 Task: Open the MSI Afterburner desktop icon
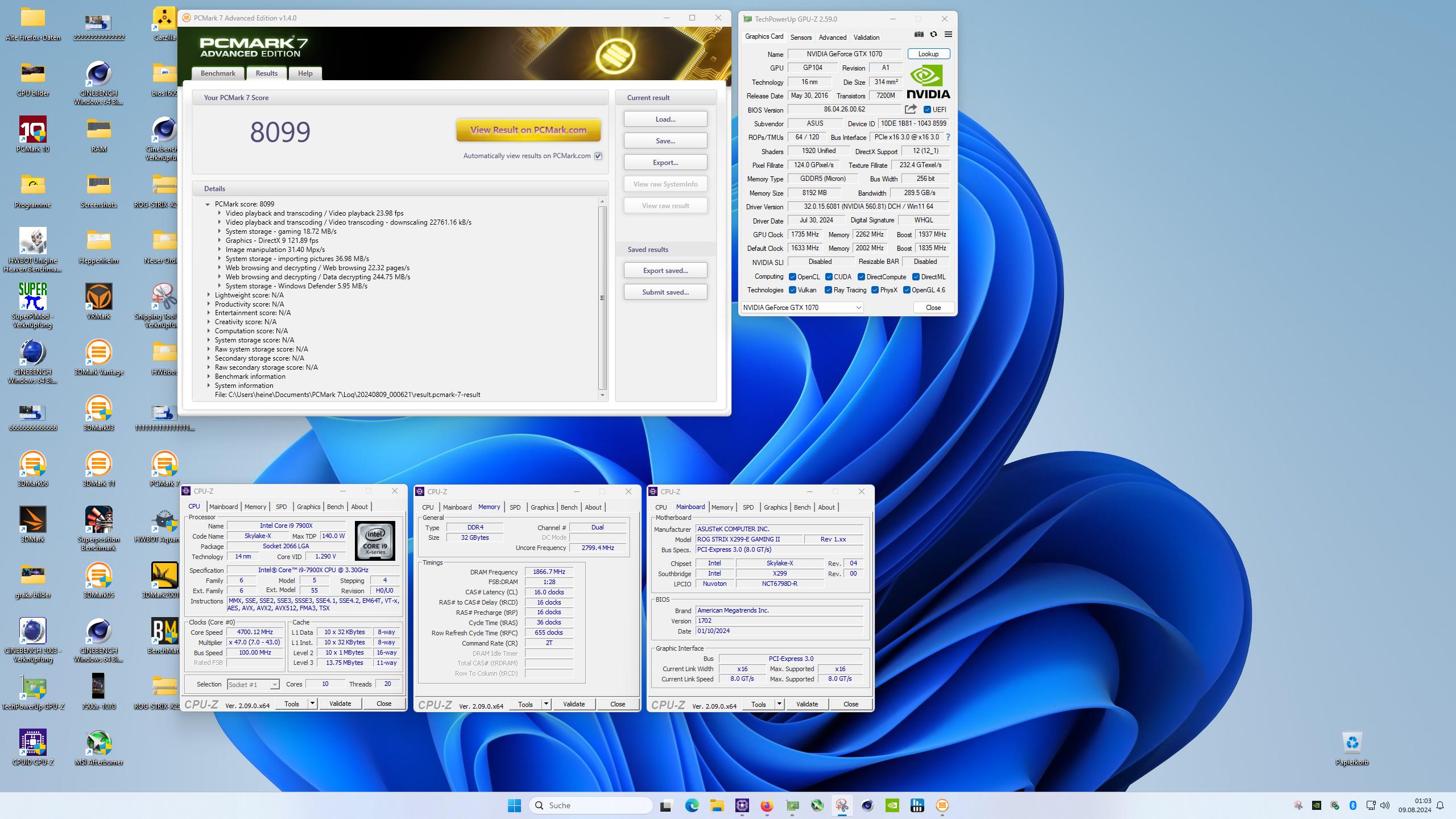(x=98, y=747)
